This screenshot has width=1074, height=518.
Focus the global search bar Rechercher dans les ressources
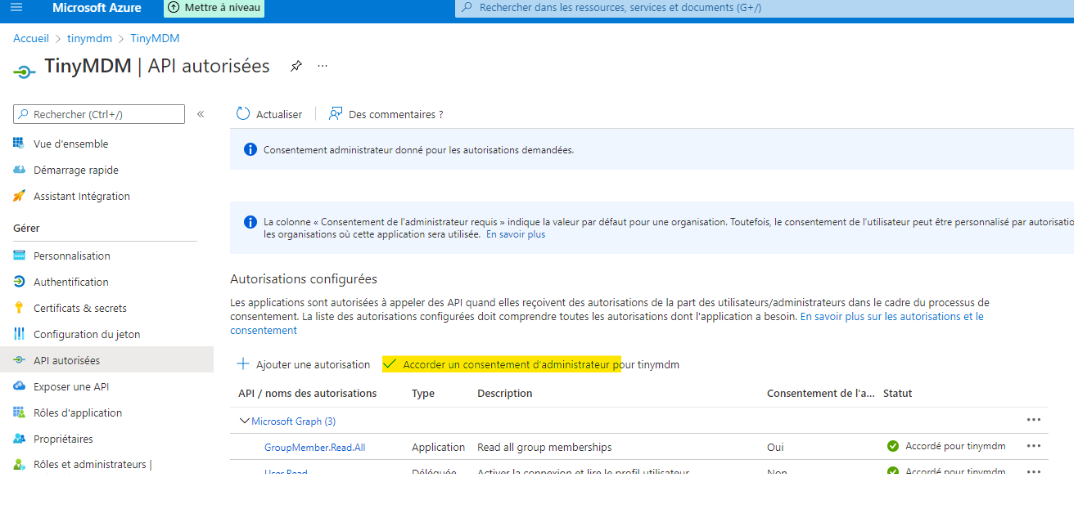[x=764, y=8]
